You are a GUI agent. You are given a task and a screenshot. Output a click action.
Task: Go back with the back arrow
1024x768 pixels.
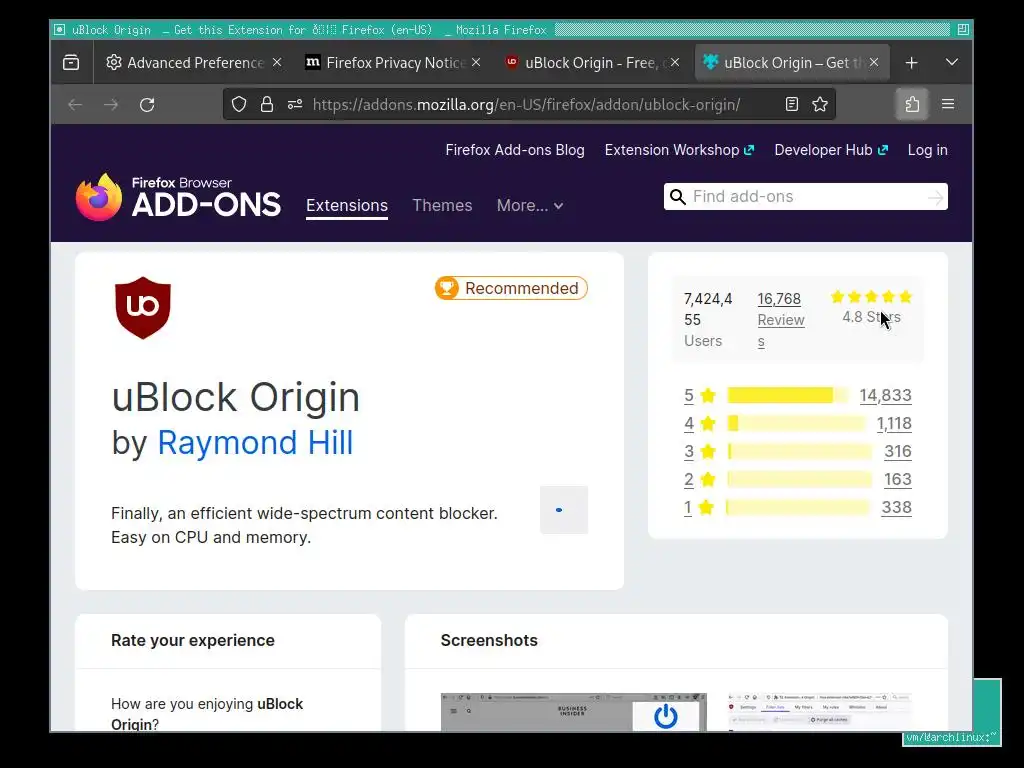(x=75, y=104)
